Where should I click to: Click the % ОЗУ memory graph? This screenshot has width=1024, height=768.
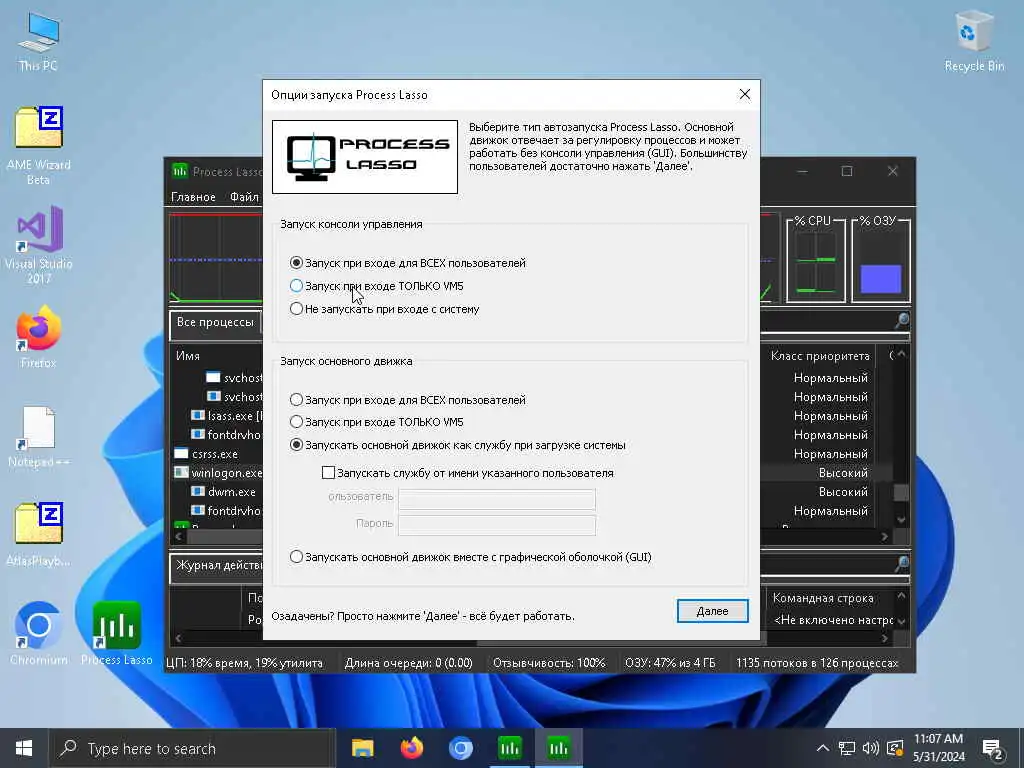pos(881,261)
